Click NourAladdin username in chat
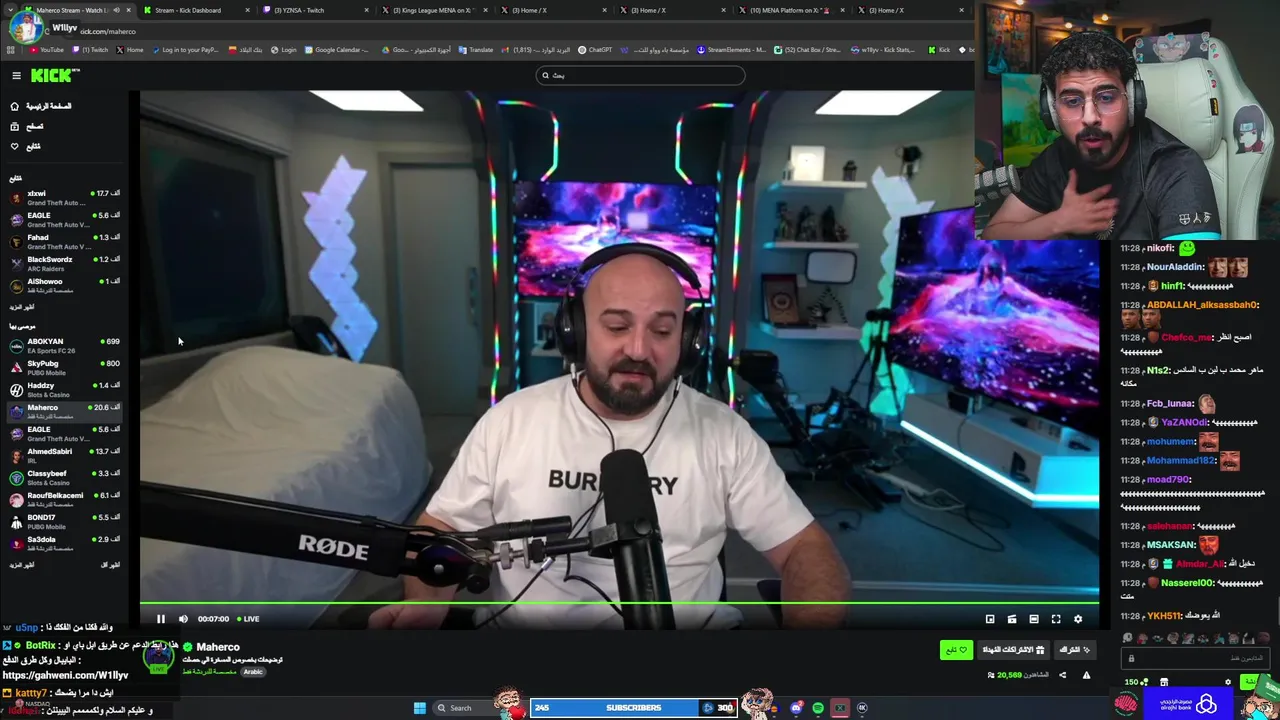Image resolution: width=1280 pixels, height=720 pixels. pos(1176,267)
